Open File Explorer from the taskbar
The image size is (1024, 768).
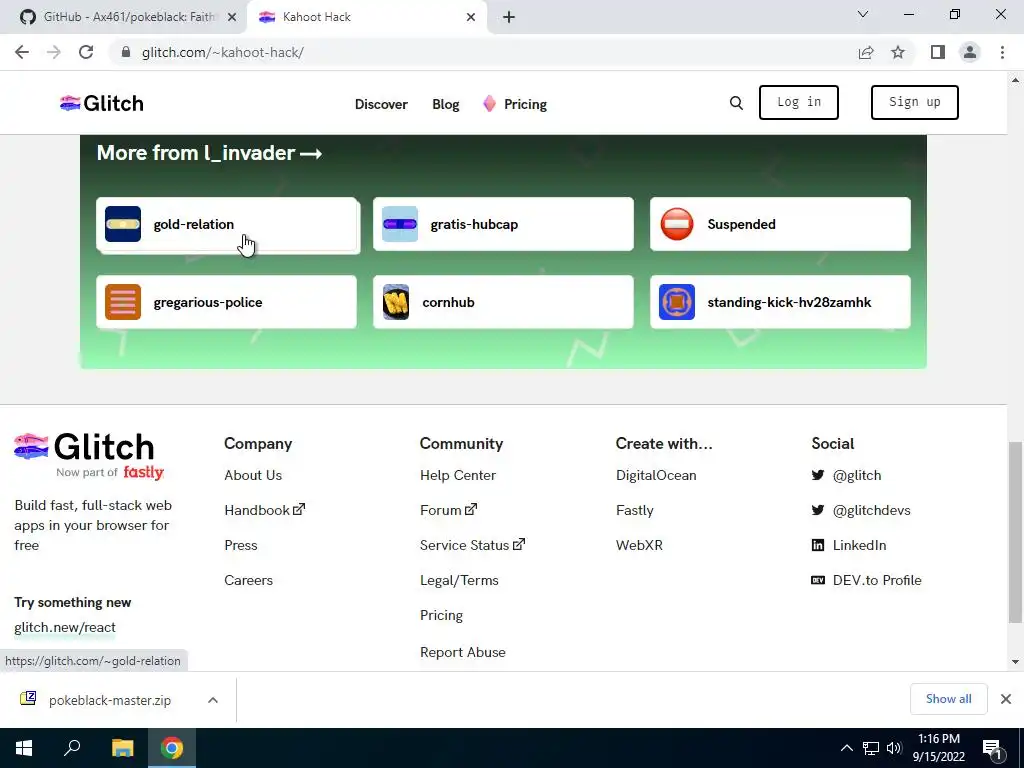(122, 748)
